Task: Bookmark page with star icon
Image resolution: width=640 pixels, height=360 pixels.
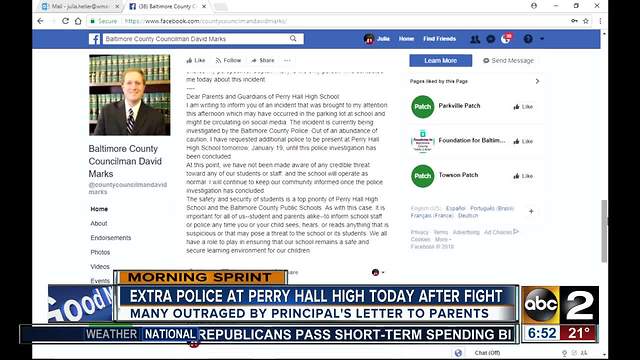Action: point(586,21)
